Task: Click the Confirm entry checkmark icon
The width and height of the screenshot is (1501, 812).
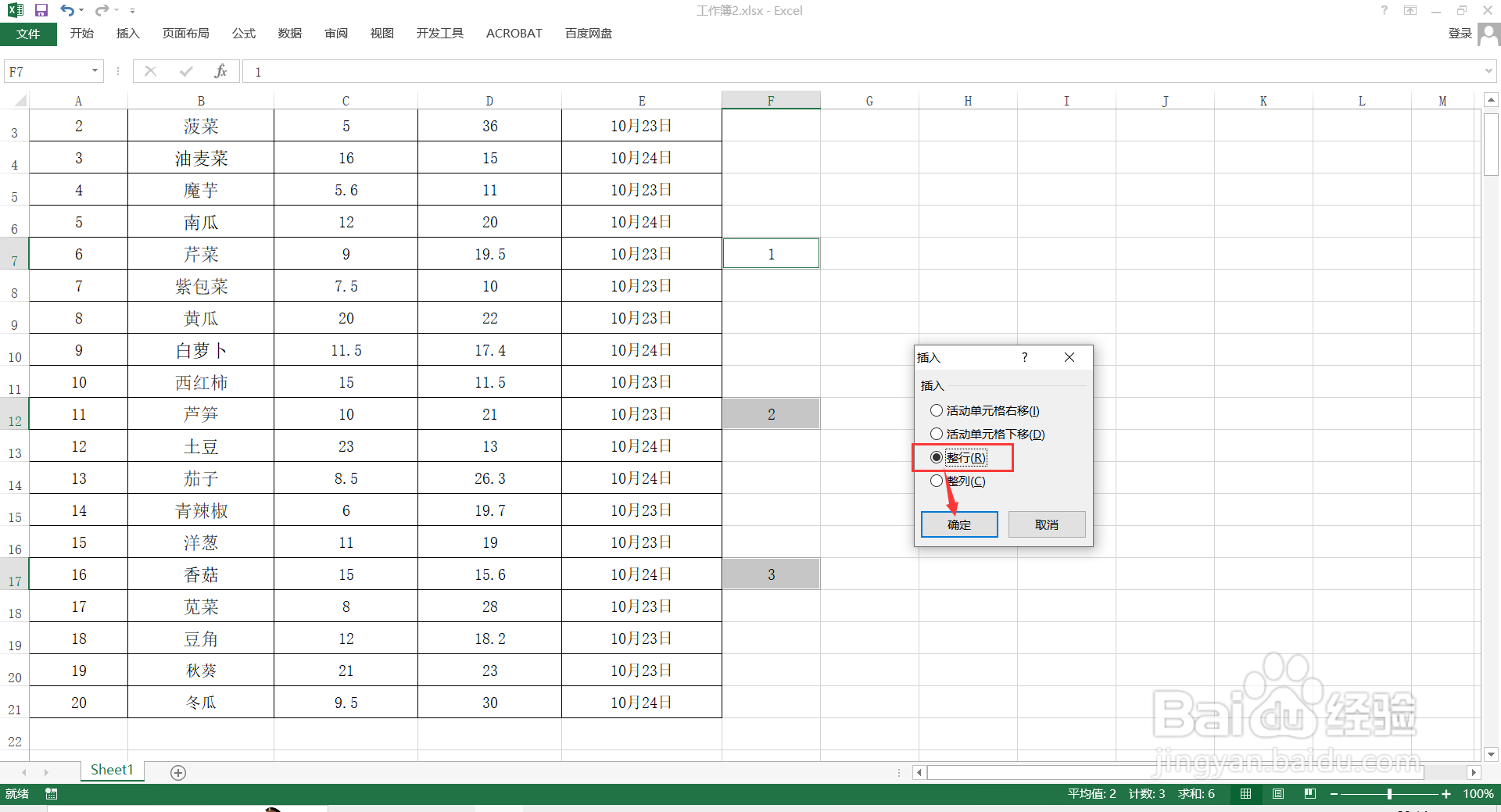Action: point(186,71)
